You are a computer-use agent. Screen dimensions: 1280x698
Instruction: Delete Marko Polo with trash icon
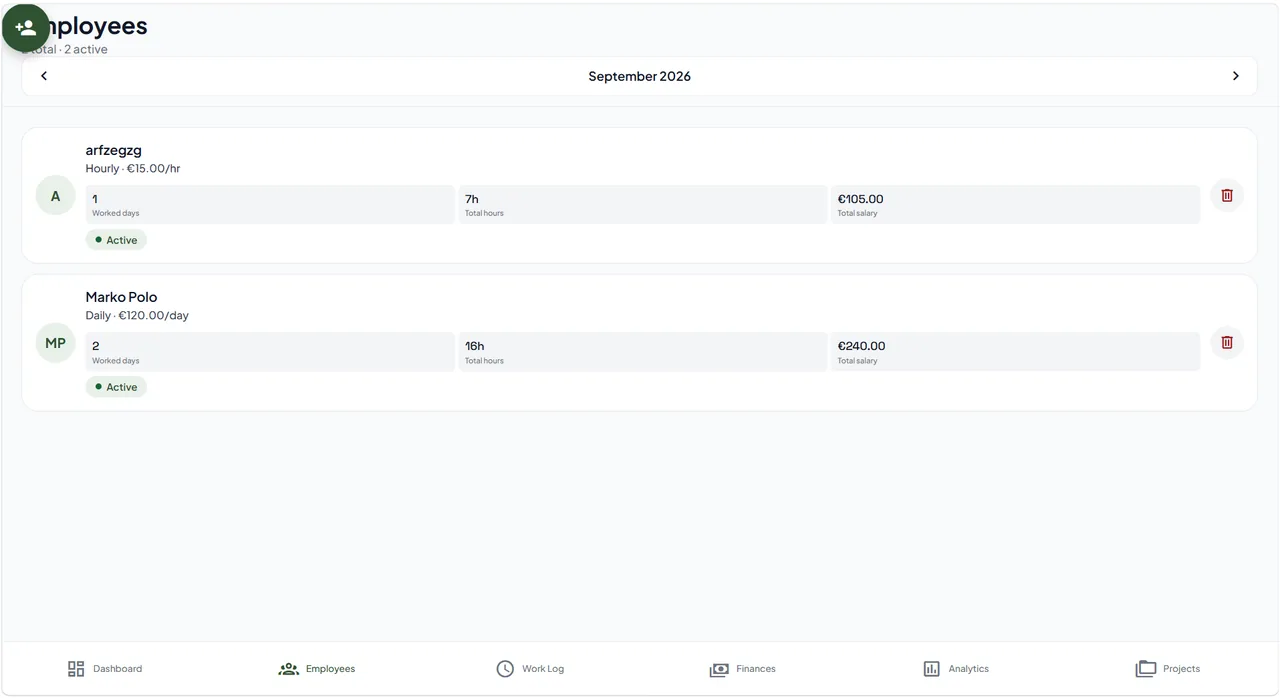pyautogui.click(x=1227, y=342)
